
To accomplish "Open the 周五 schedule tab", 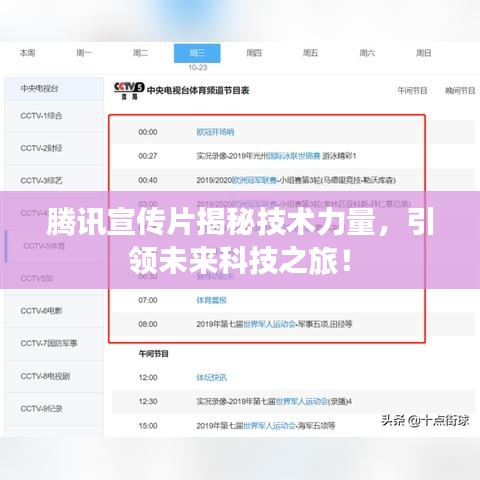I will [310, 53].
